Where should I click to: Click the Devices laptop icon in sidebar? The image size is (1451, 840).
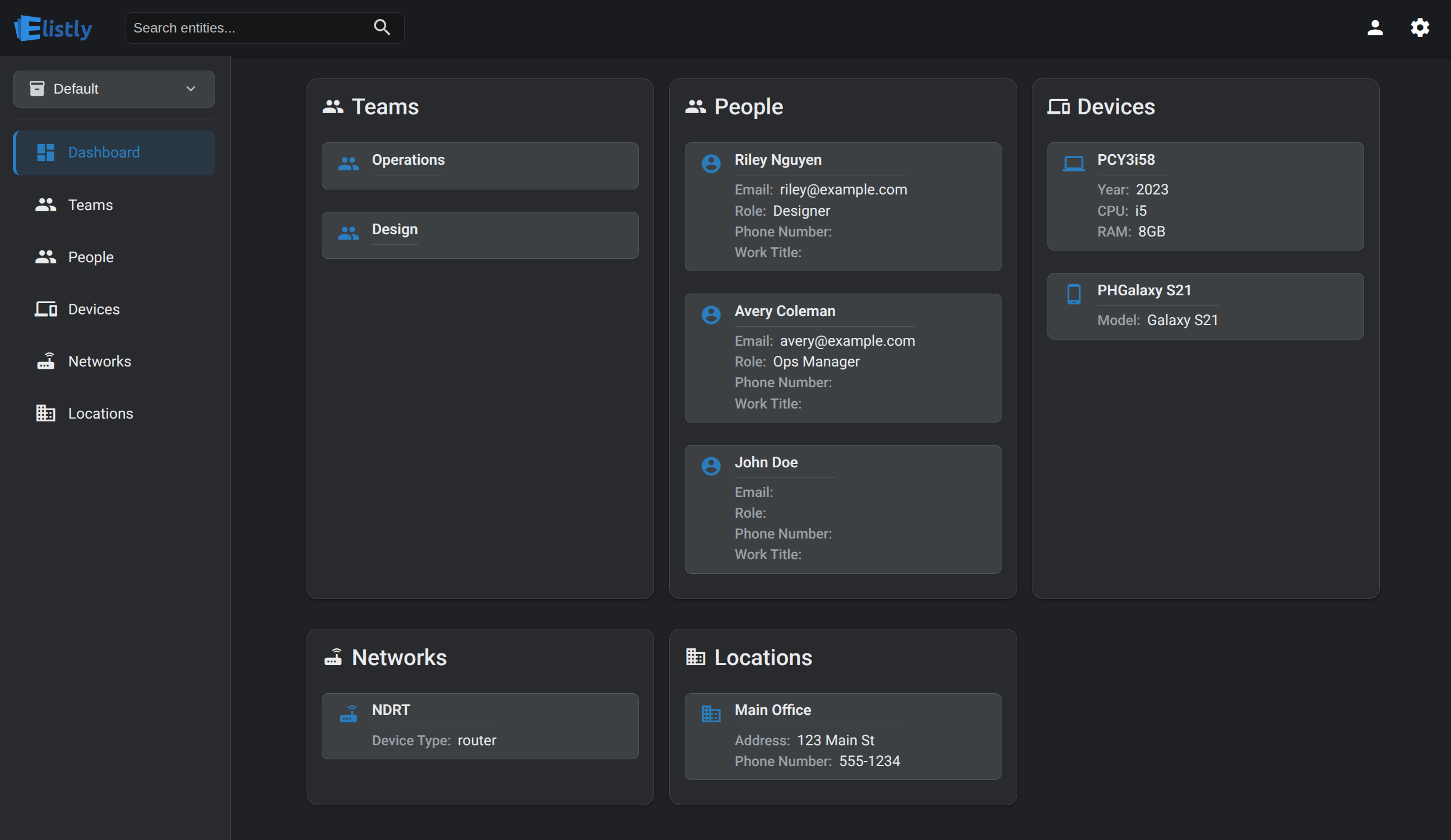coord(45,309)
